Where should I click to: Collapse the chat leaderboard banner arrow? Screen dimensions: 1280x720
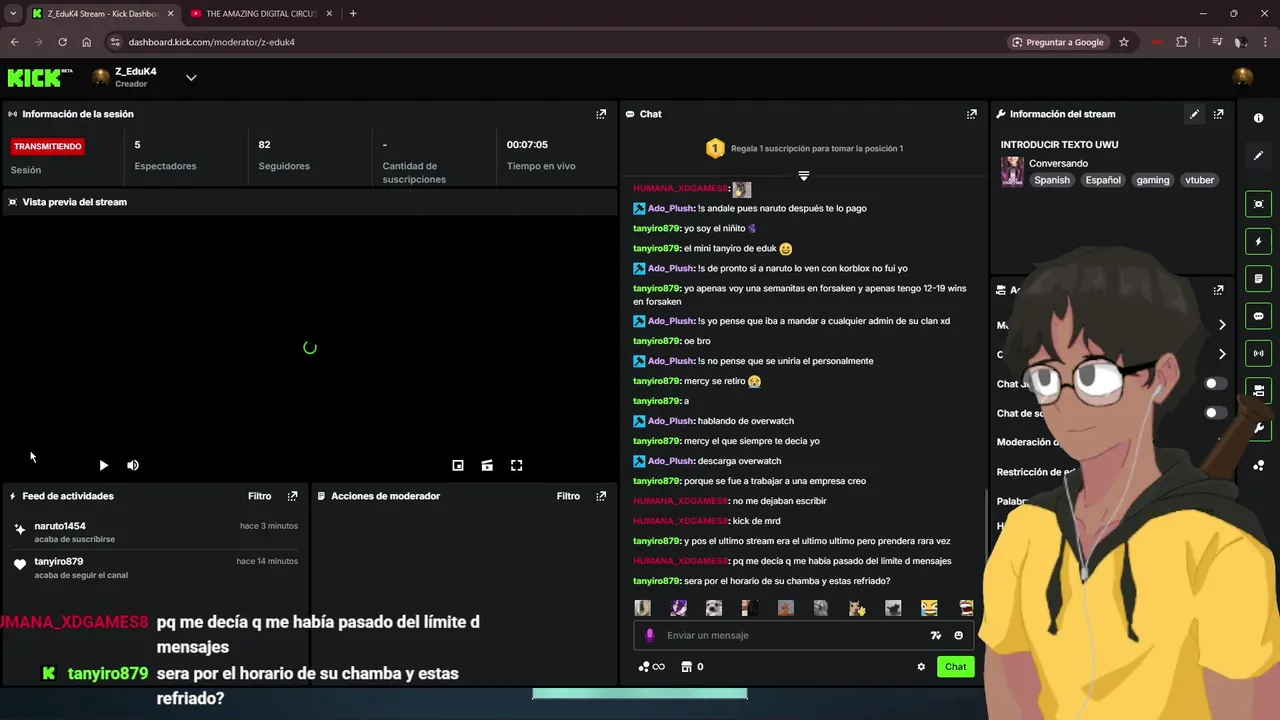[803, 175]
